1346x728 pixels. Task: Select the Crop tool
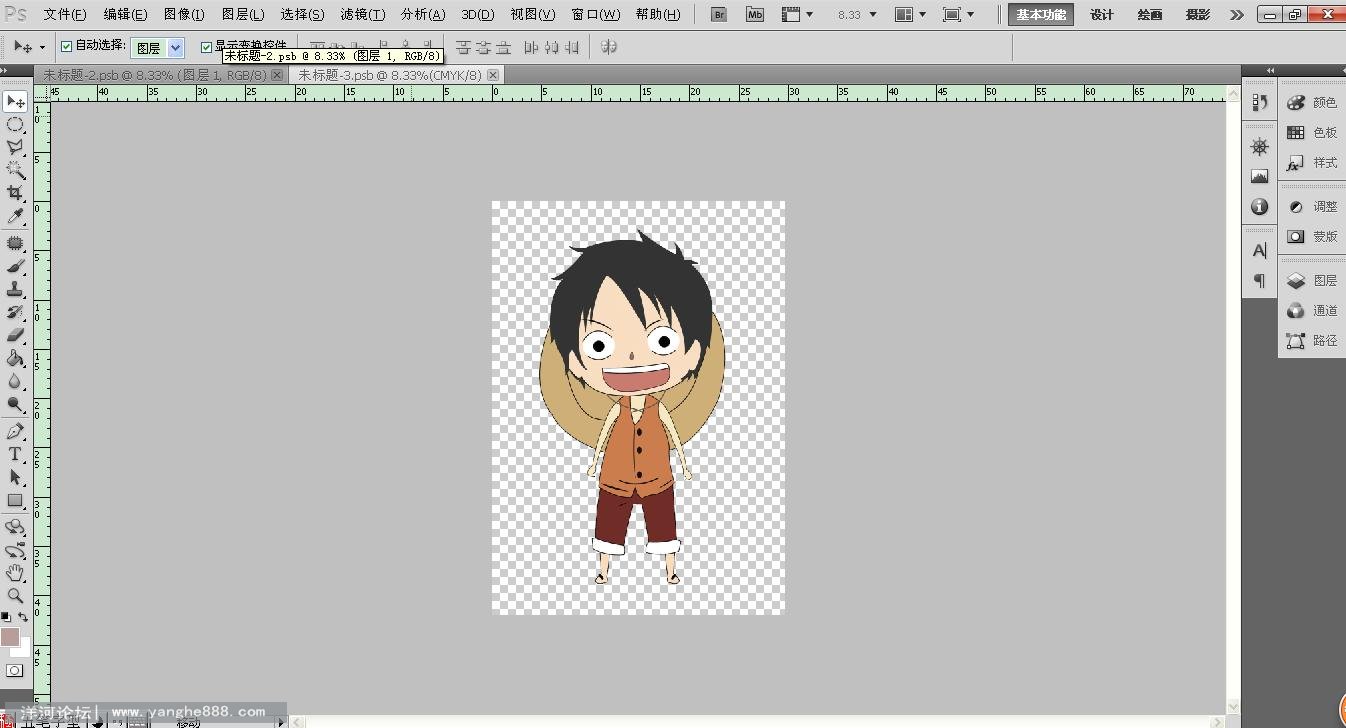(15, 193)
